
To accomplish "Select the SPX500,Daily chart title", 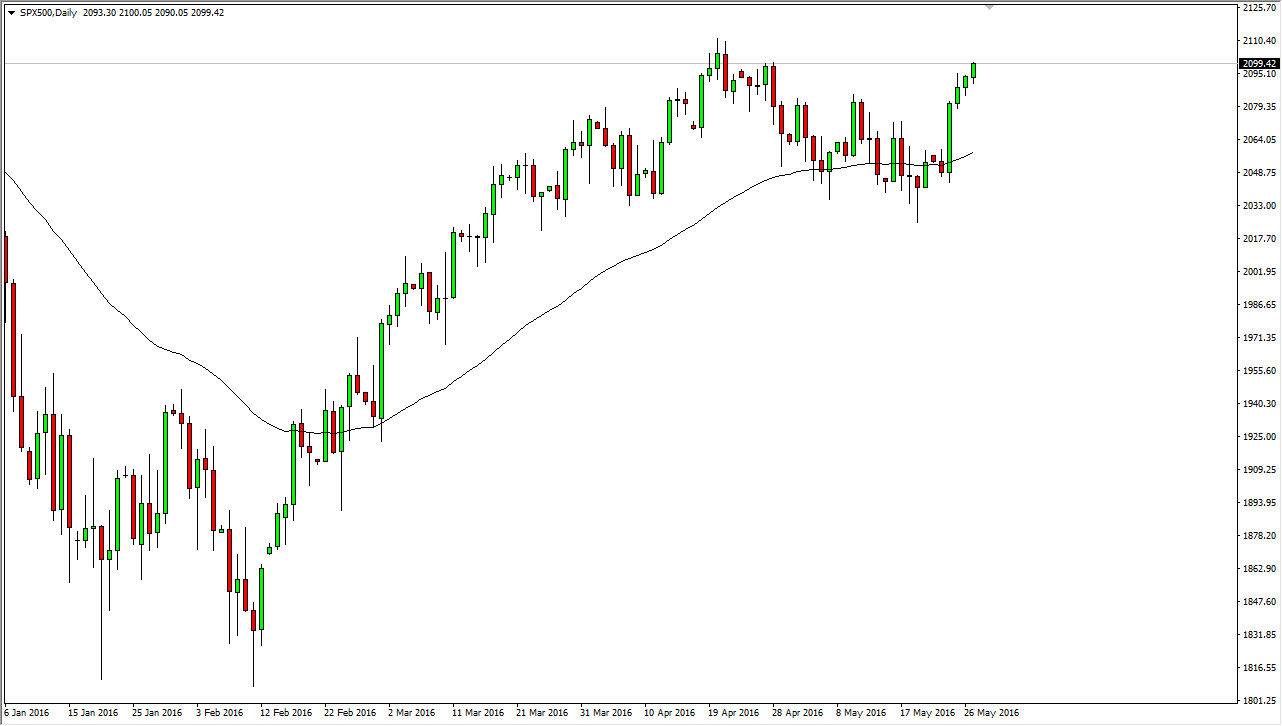I will (x=47, y=12).
